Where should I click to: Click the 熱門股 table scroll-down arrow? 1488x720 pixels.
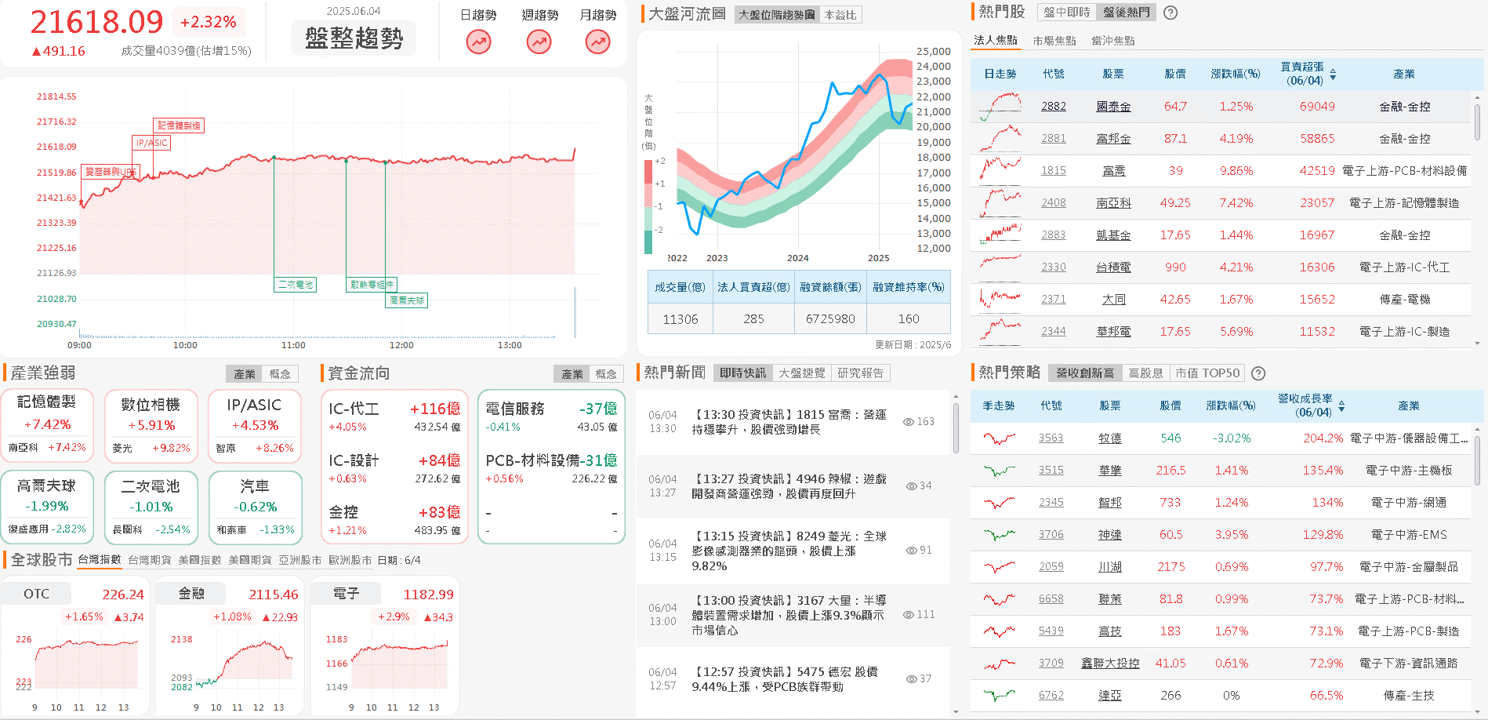[1479, 342]
